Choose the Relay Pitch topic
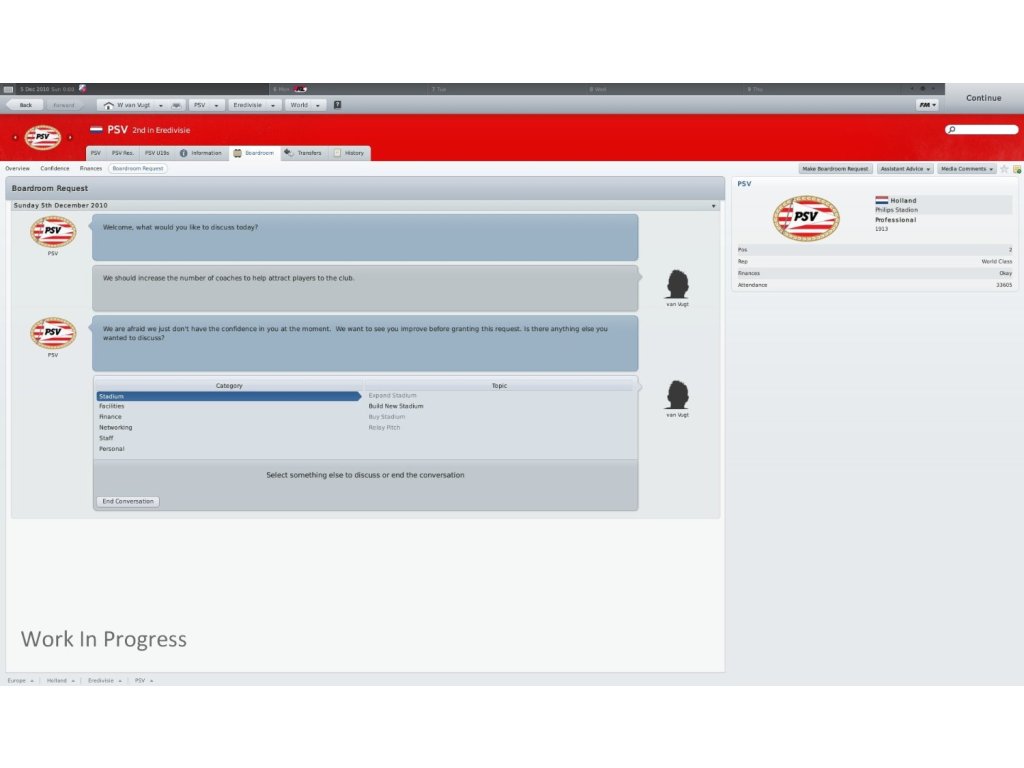The width and height of the screenshot is (1024, 768). 384,428
